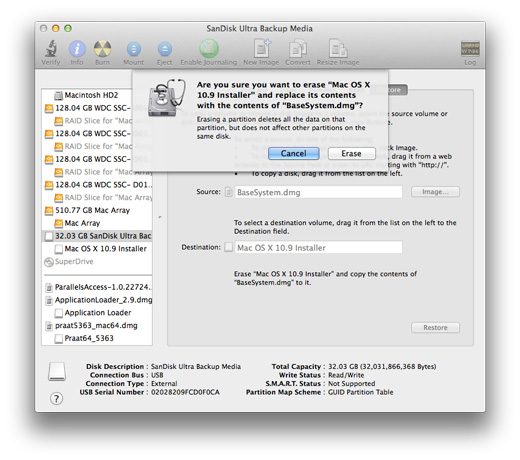Open the Log toolbar icon
Screen dimensions: 520x460
tap(470, 49)
